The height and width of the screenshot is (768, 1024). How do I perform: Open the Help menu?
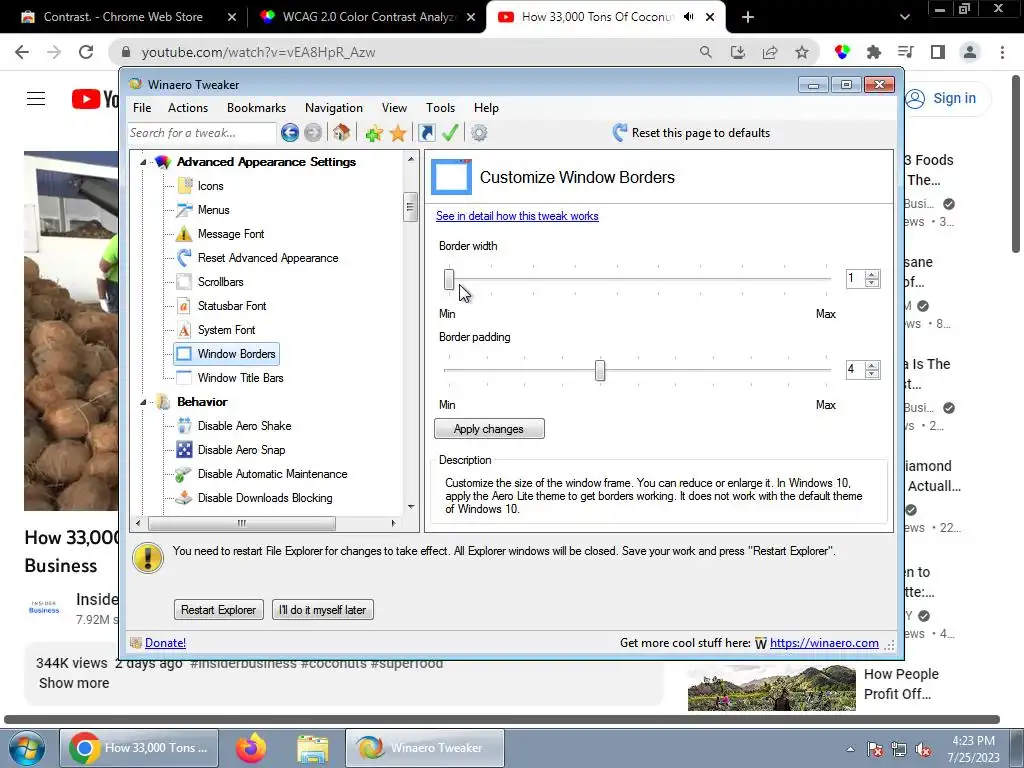pos(486,108)
